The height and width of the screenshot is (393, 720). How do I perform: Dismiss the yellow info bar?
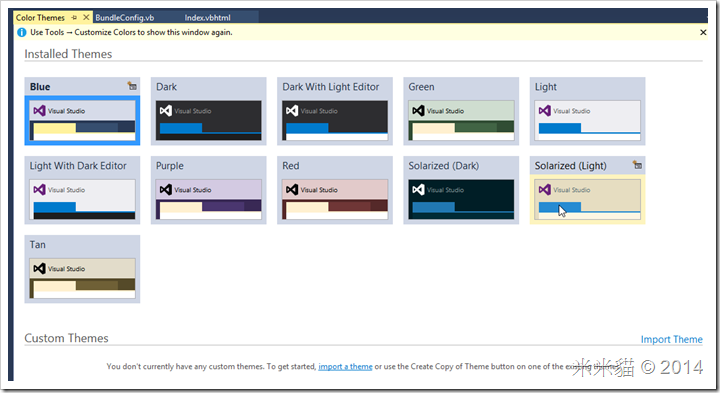tap(703, 32)
